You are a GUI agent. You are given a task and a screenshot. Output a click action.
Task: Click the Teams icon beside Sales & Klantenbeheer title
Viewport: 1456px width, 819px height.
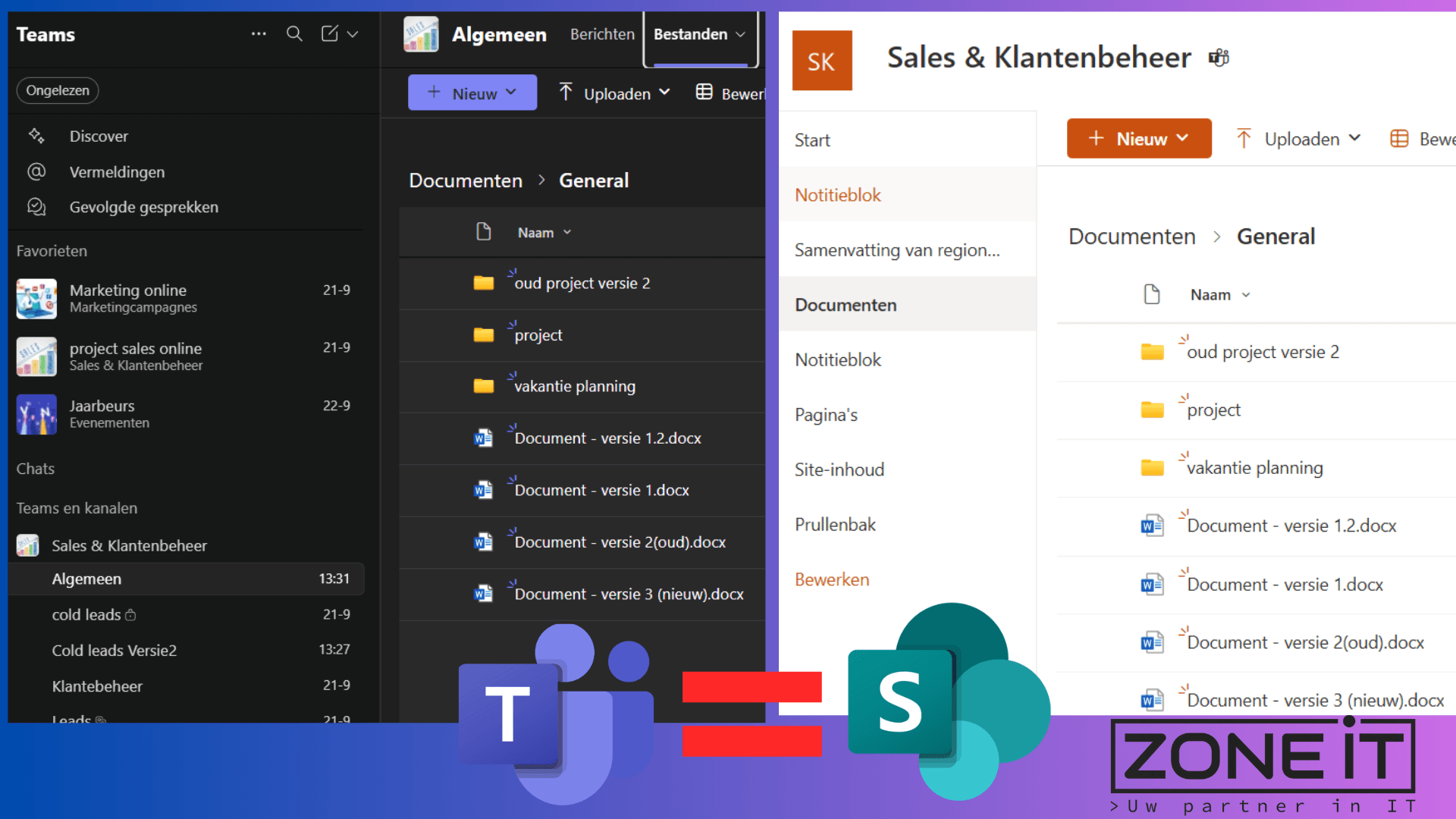1219,57
